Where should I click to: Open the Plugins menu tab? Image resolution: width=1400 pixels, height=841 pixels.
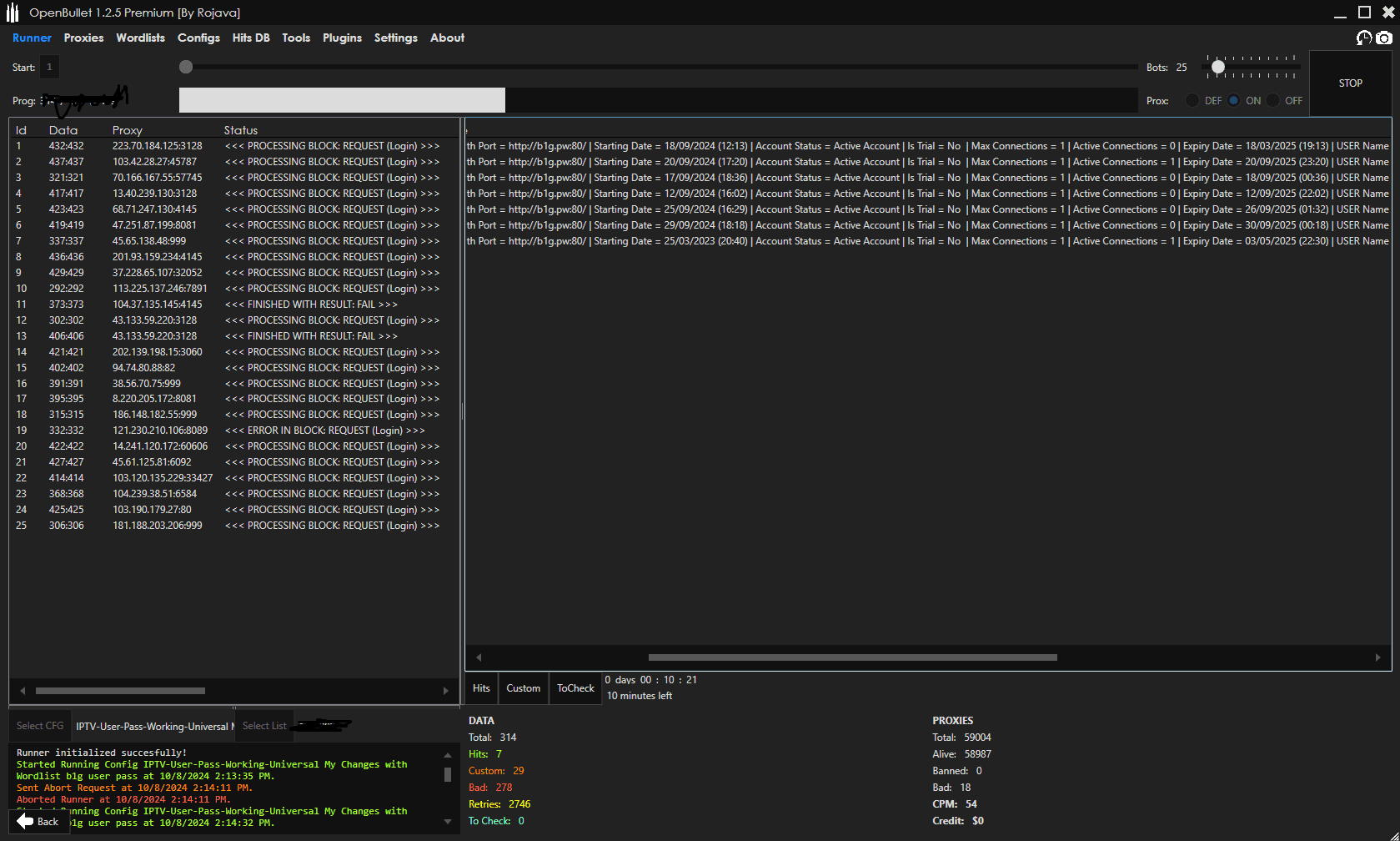pos(342,38)
